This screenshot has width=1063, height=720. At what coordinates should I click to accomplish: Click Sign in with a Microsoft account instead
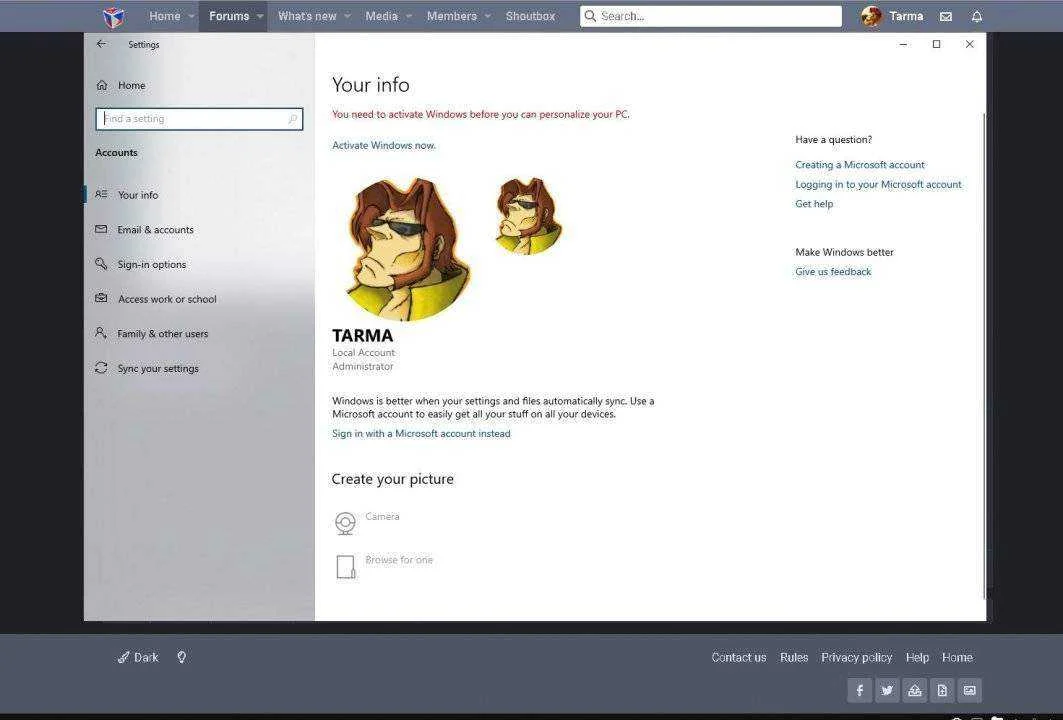click(x=421, y=433)
